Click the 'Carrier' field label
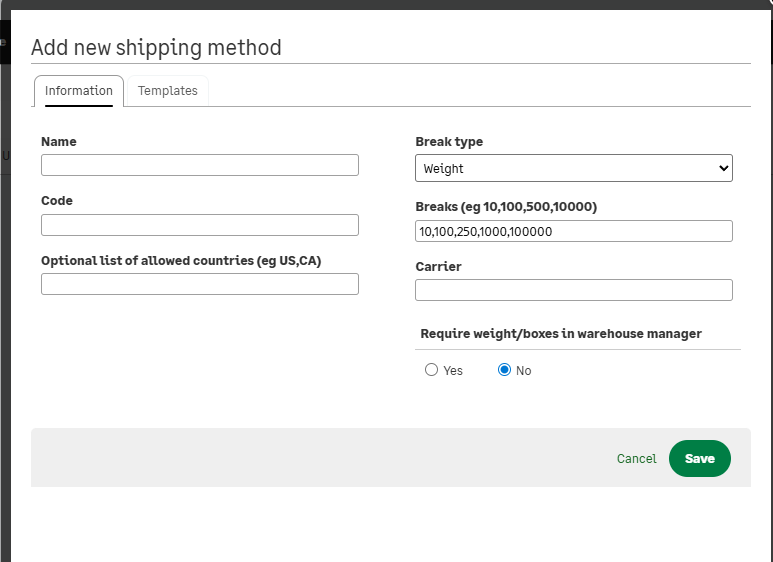773x562 pixels. click(438, 267)
